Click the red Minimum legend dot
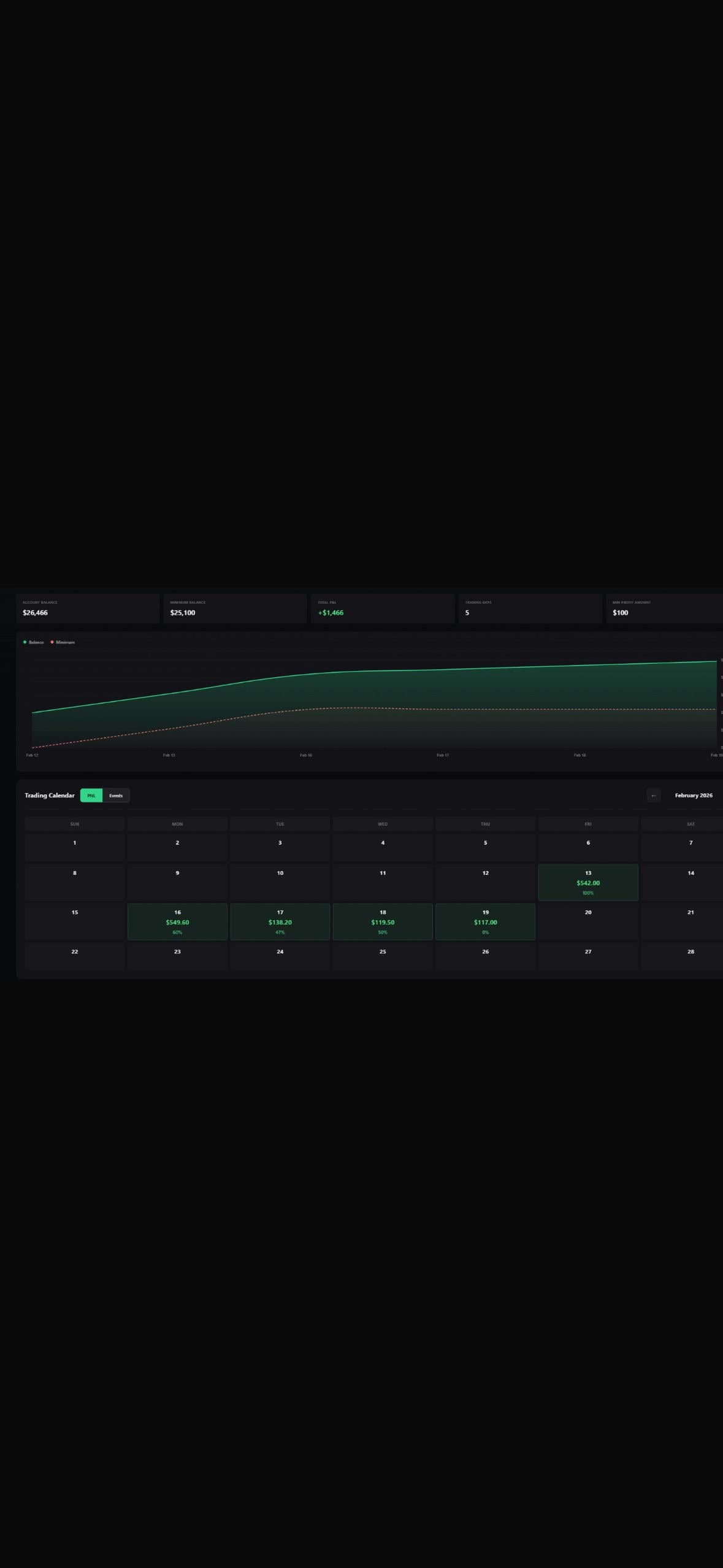The image size is (723, 1568). click(52, 642)
